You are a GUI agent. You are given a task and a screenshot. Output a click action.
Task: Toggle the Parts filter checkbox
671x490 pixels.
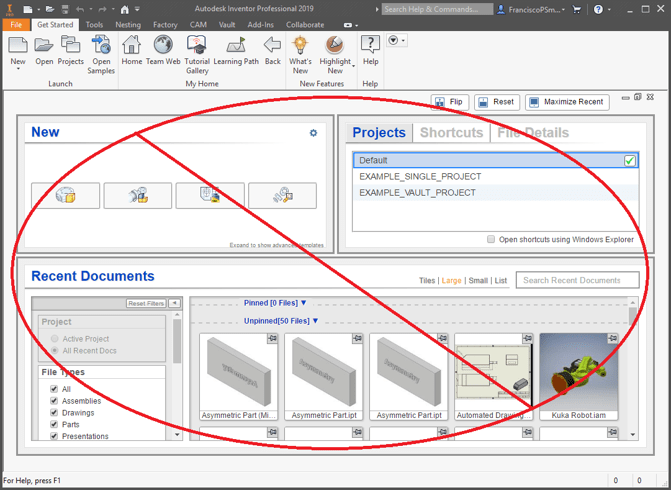pyautogui.click(x=54, y=425)
